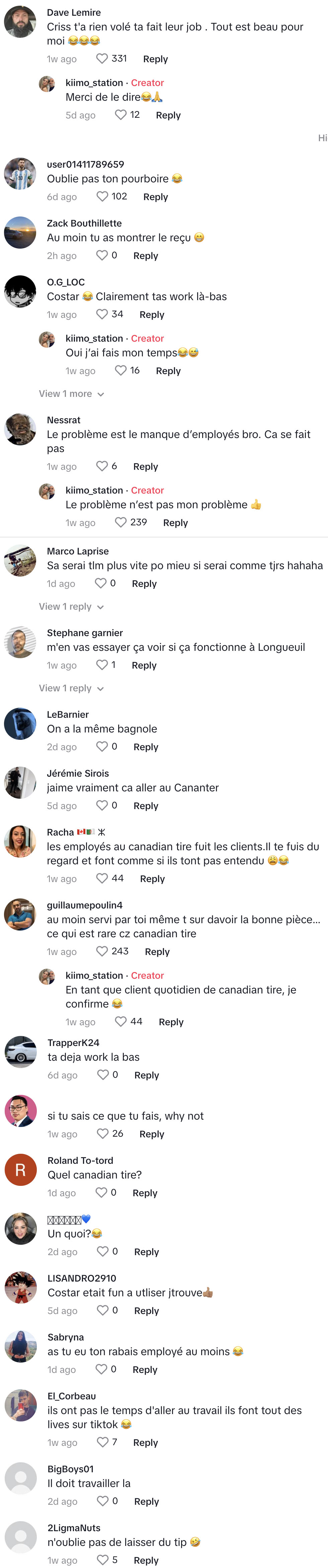This screenshot has width=328, height=1568.
Task: Like Racha's comment about canadian tire employees
Action: pyautogui.click(x=102, y=878)
